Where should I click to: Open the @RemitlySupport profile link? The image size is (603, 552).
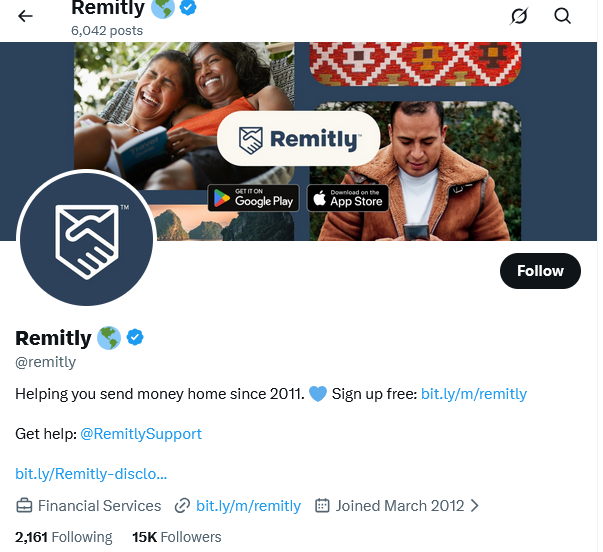pyautogui.click(x=141, y=433)
